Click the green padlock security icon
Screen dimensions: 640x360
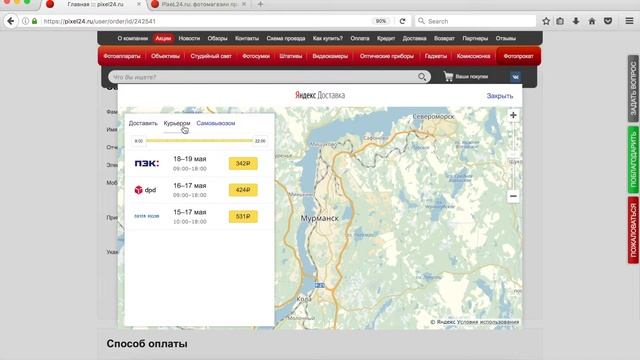(x=35, y=21)
